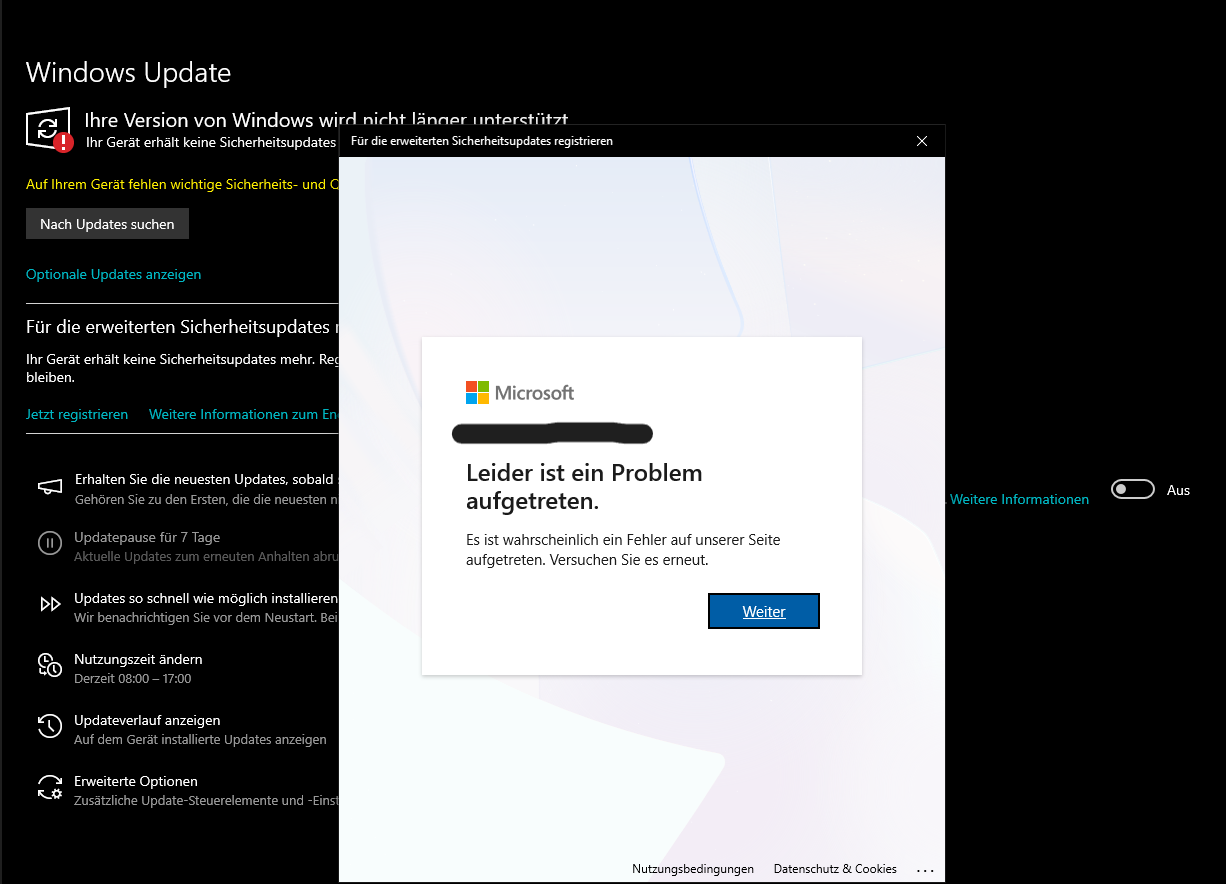Close the Sicherheitsupdates registration dialog
The height and width of the screenshot is (884, 1226).
(x=922, y=141)
